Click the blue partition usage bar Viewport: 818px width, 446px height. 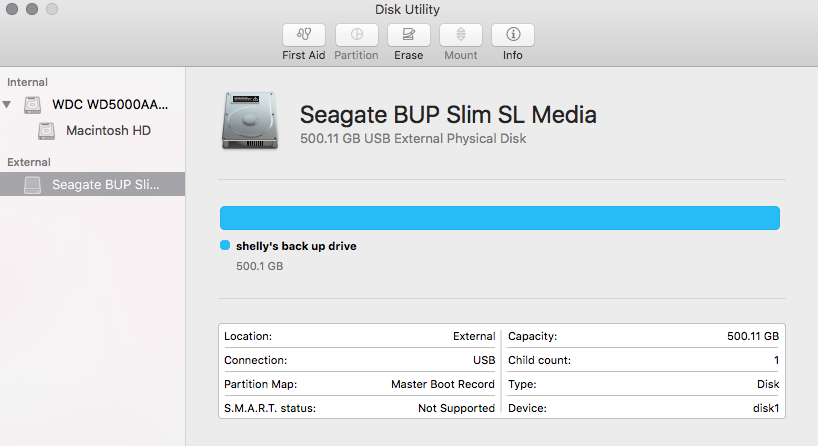499,218
